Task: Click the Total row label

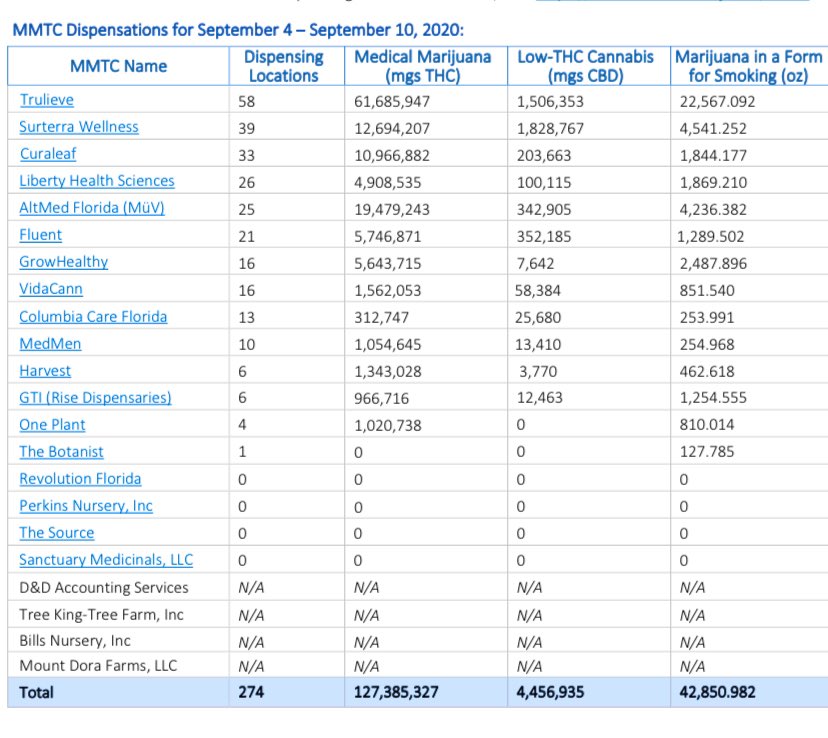Action: tap(36, 692)
